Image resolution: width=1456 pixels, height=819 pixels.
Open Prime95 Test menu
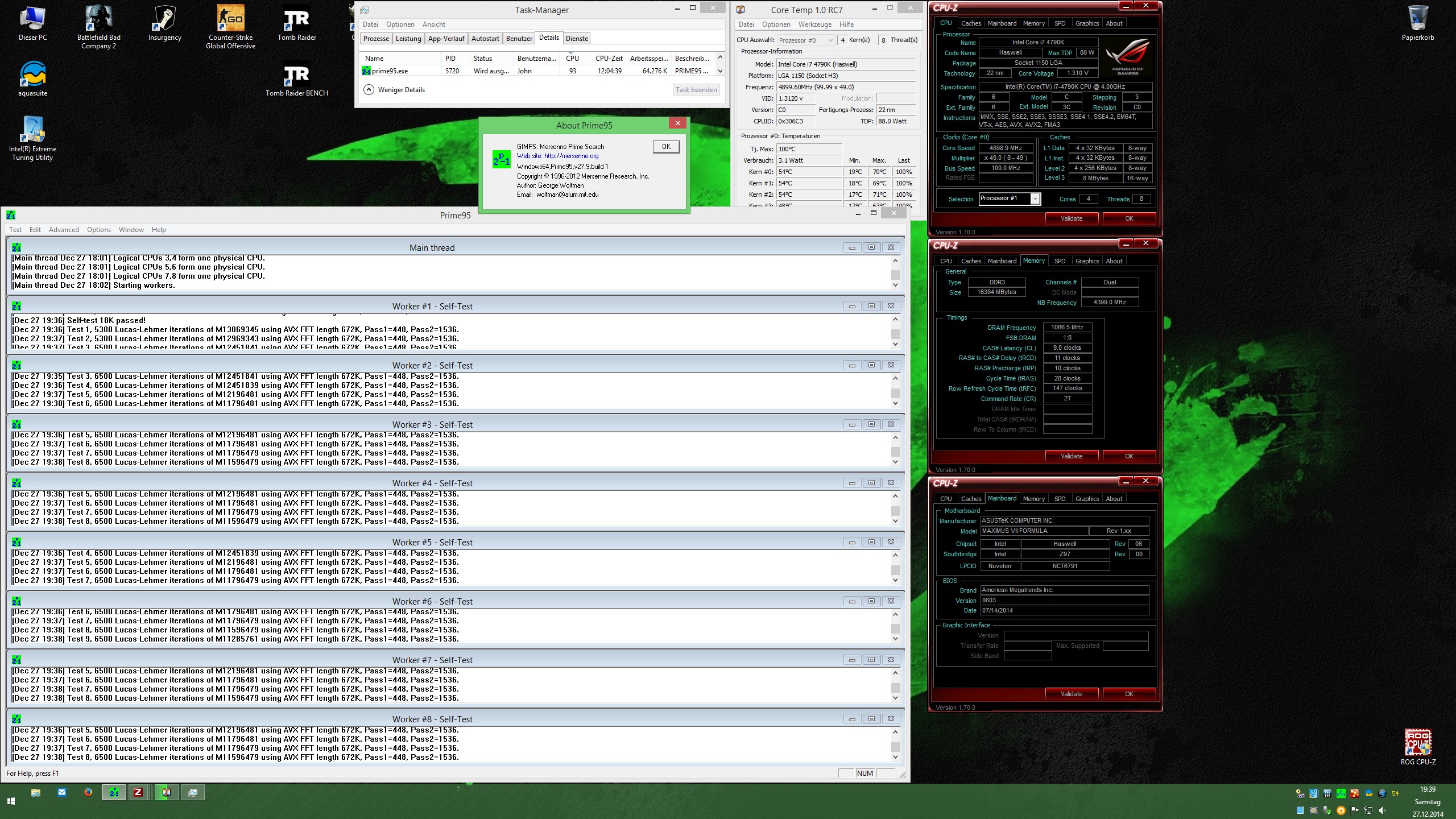15,230
